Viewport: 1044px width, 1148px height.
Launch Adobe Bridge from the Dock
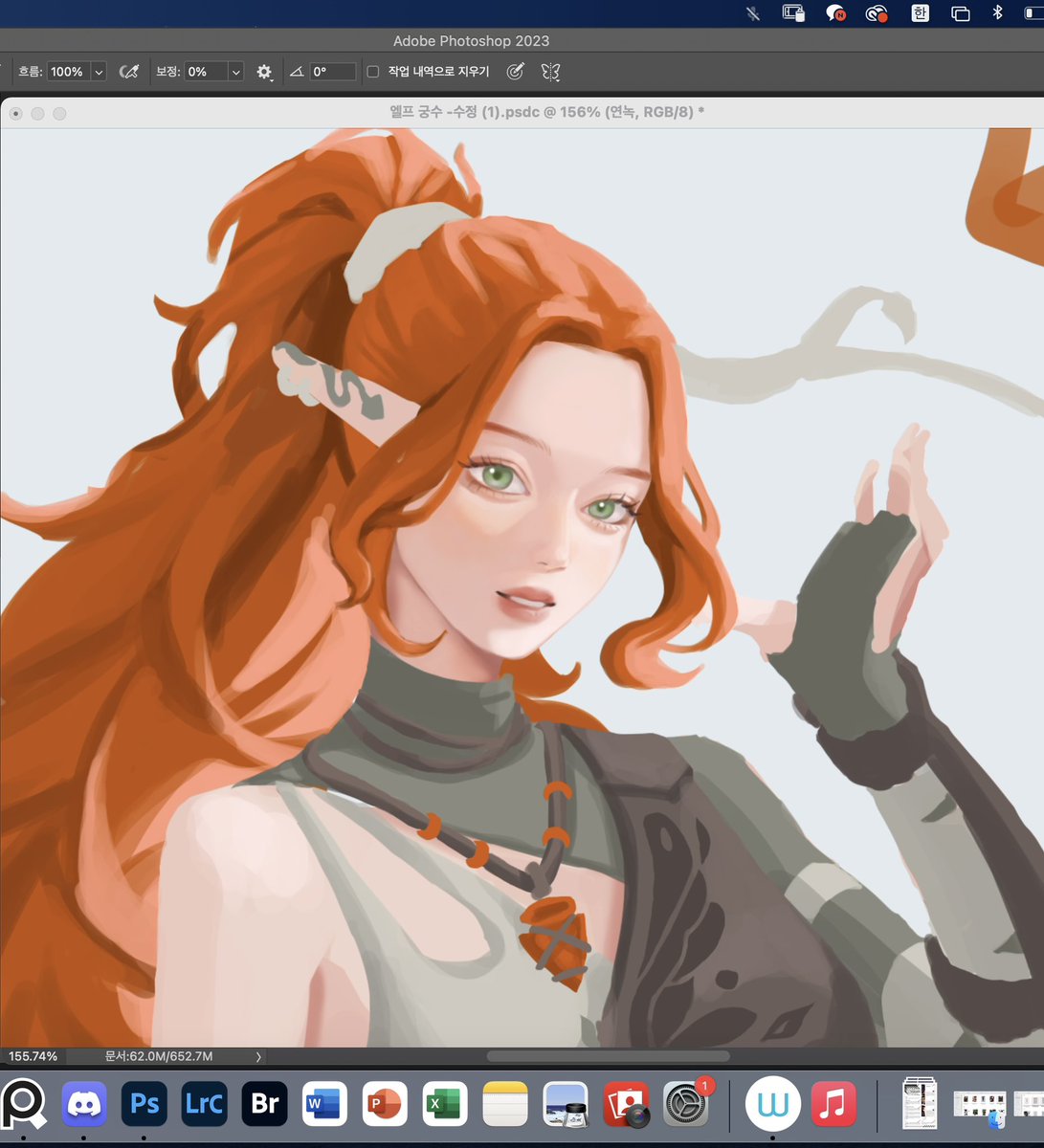(265, 1103)
